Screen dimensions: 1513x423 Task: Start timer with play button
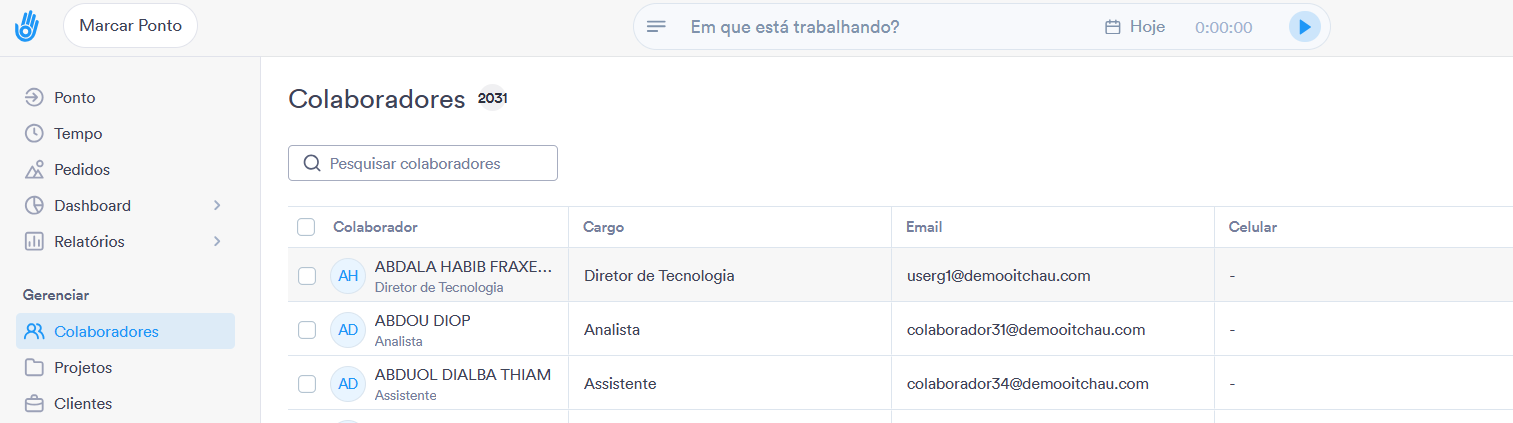point(1304,27)
